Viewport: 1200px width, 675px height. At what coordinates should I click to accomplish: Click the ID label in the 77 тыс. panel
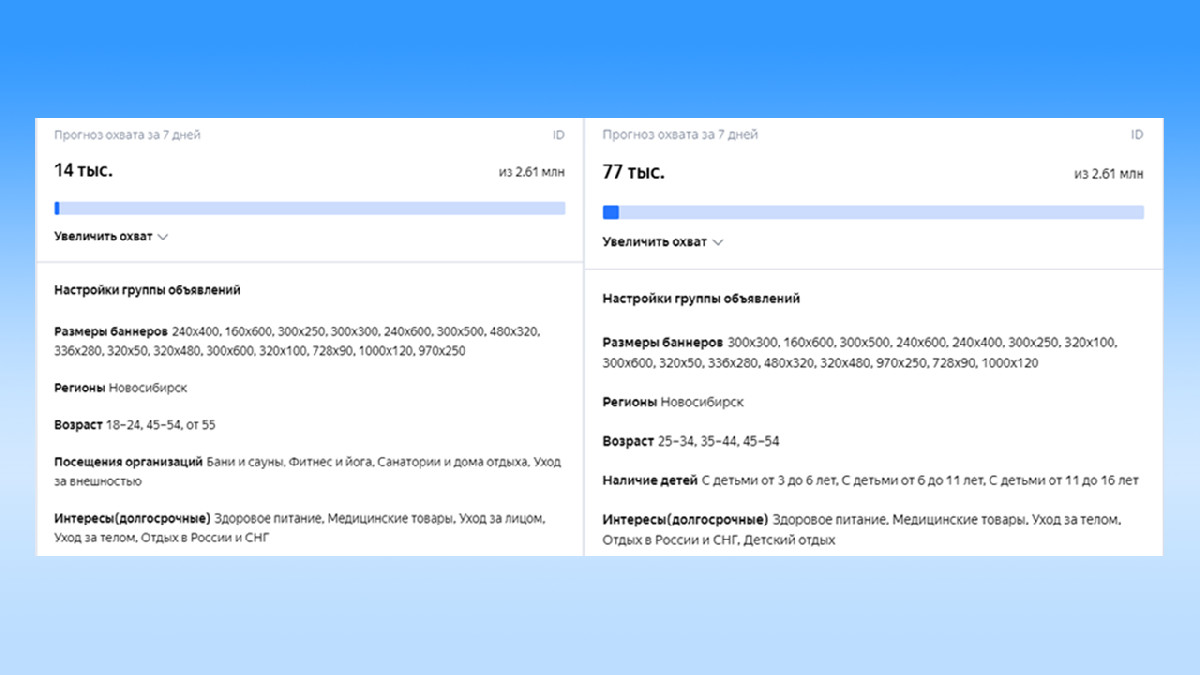[x=1137, y=135]
